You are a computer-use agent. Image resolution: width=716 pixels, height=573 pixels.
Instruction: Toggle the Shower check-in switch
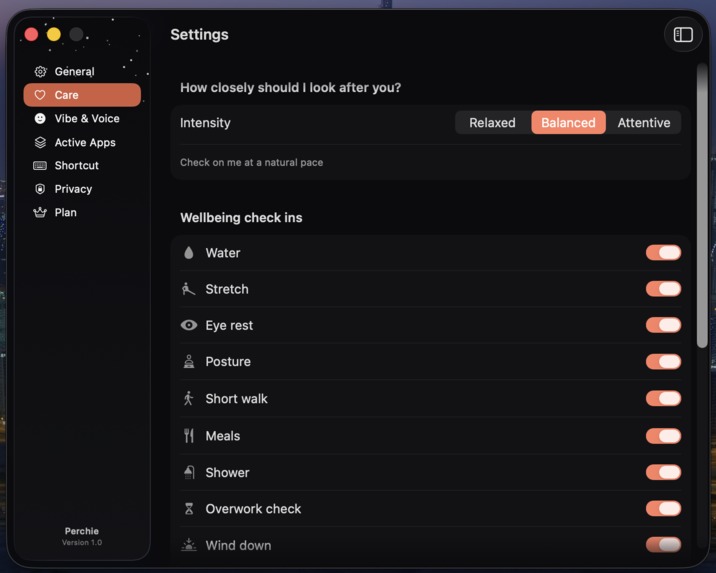663,472
